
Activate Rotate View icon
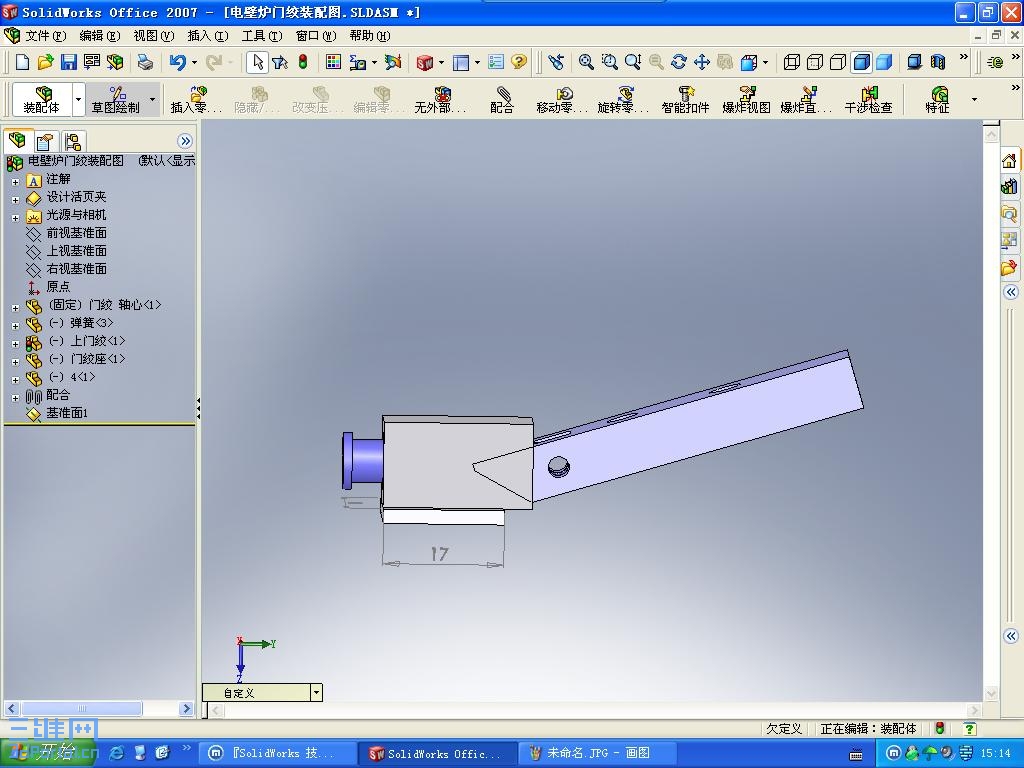click(679, 62)
